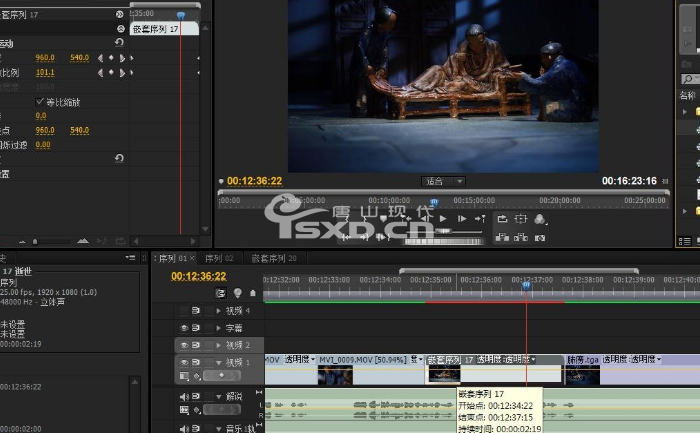Play the program monitor

443,219
